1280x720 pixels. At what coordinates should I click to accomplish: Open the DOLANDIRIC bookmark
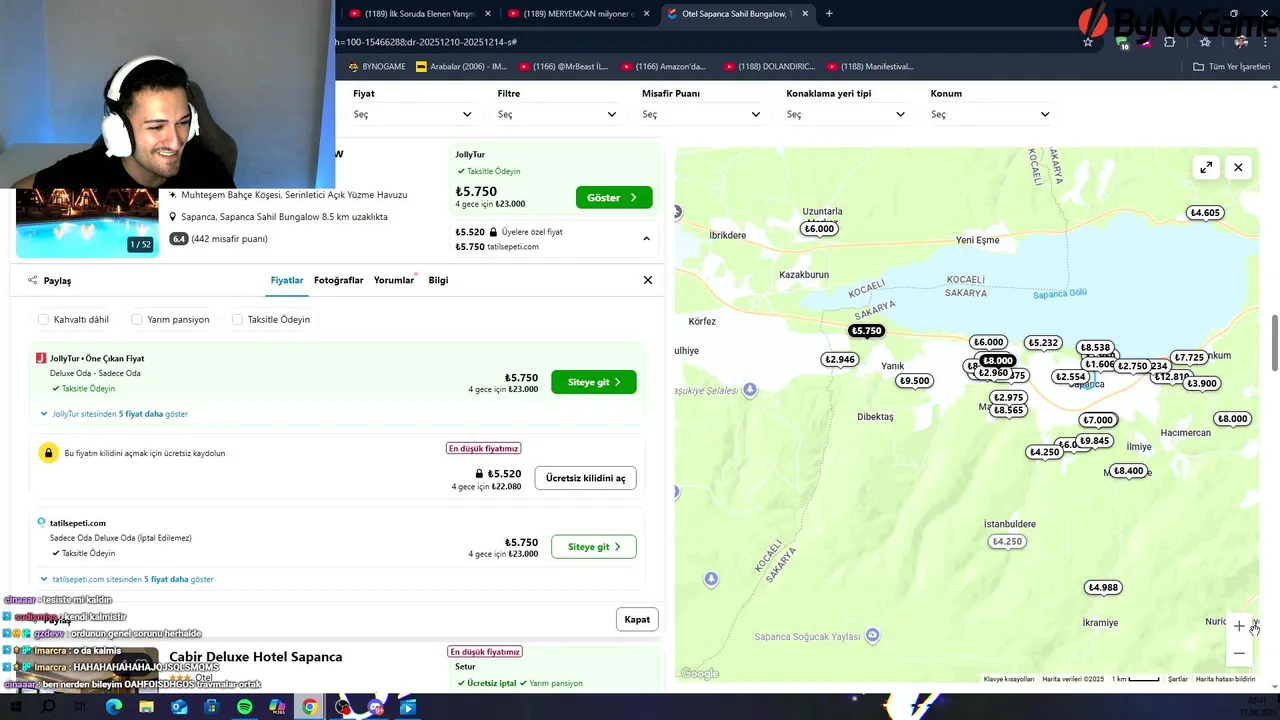pos(769,67)
